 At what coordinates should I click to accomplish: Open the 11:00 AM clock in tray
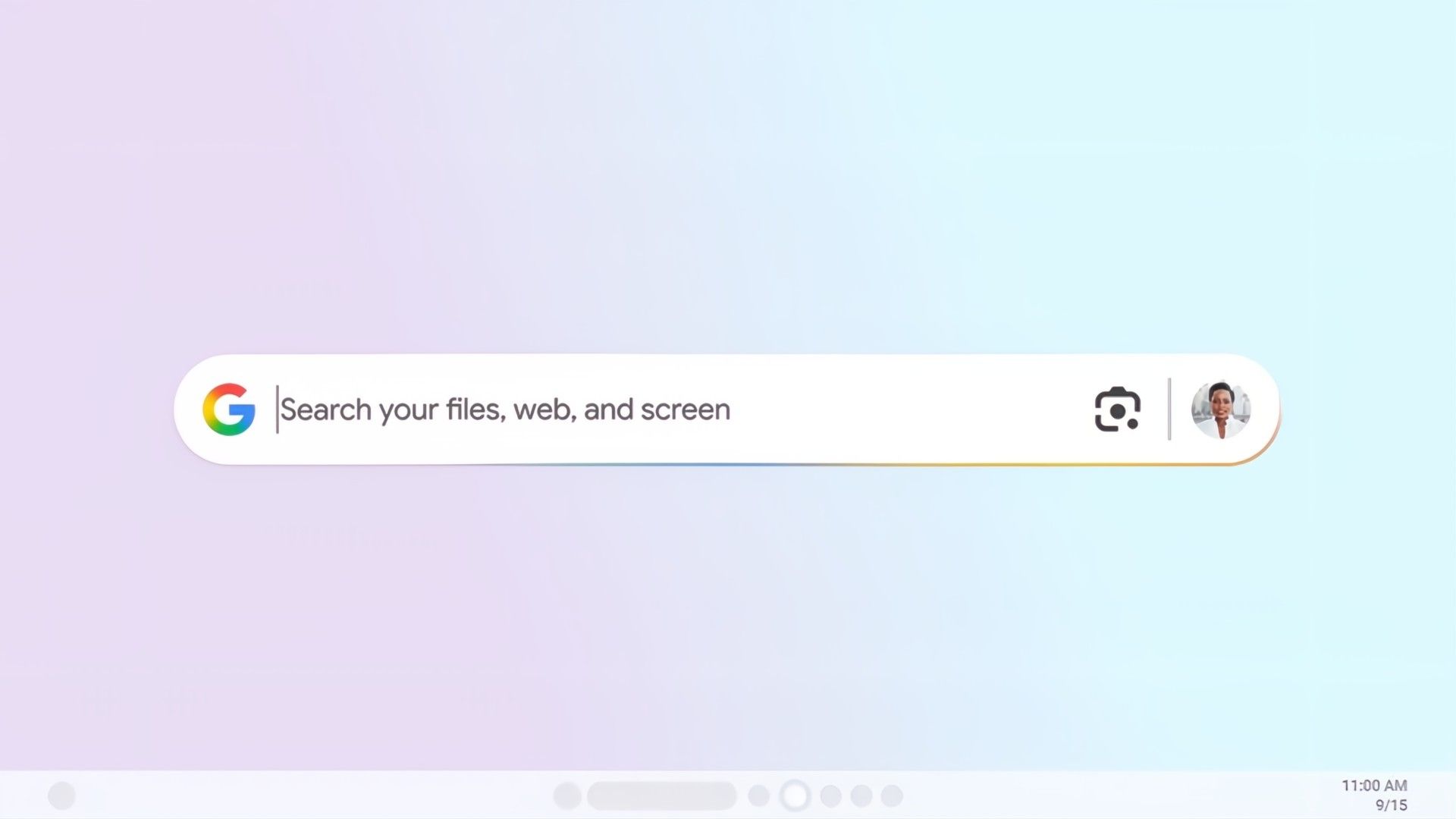(1374, 786)
